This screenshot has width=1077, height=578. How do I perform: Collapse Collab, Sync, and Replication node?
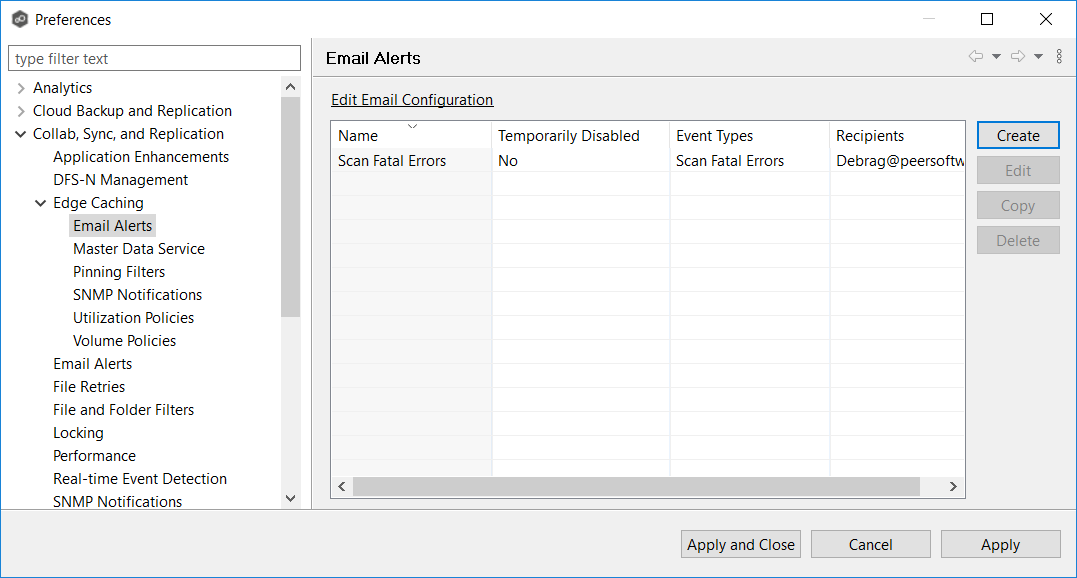pyautogui.click(x=21, y=134)
